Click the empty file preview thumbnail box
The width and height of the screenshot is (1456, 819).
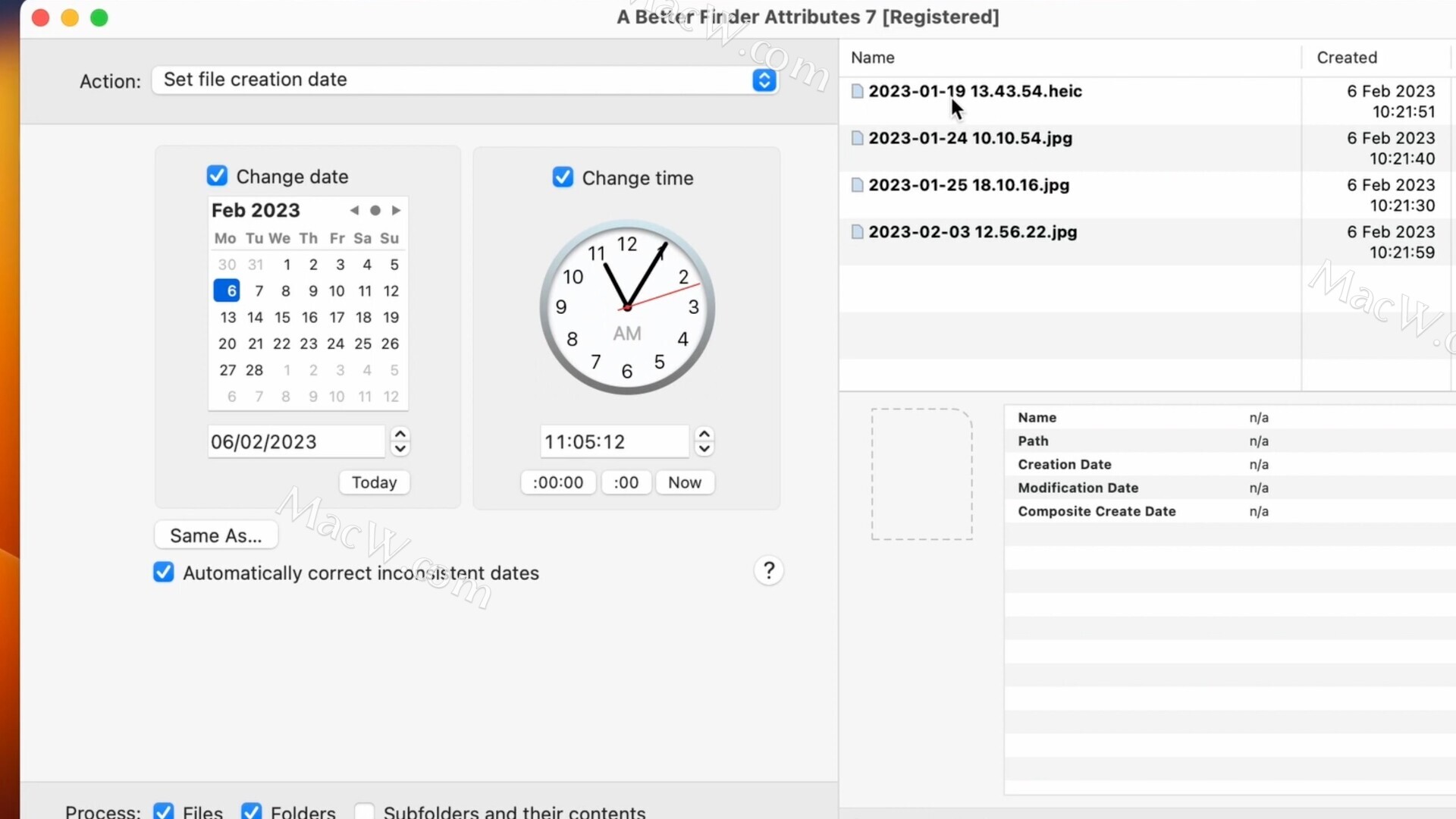click(x=922, y=475)
